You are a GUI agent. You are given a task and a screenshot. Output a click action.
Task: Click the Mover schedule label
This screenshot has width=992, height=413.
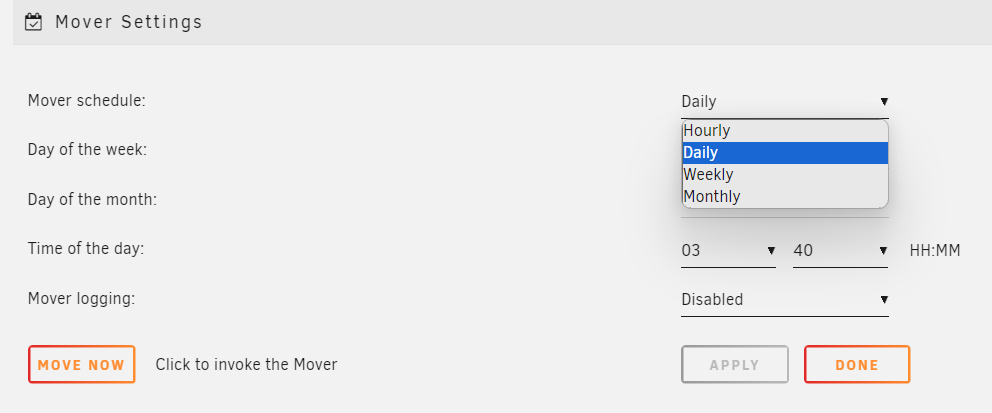[87, 101]
